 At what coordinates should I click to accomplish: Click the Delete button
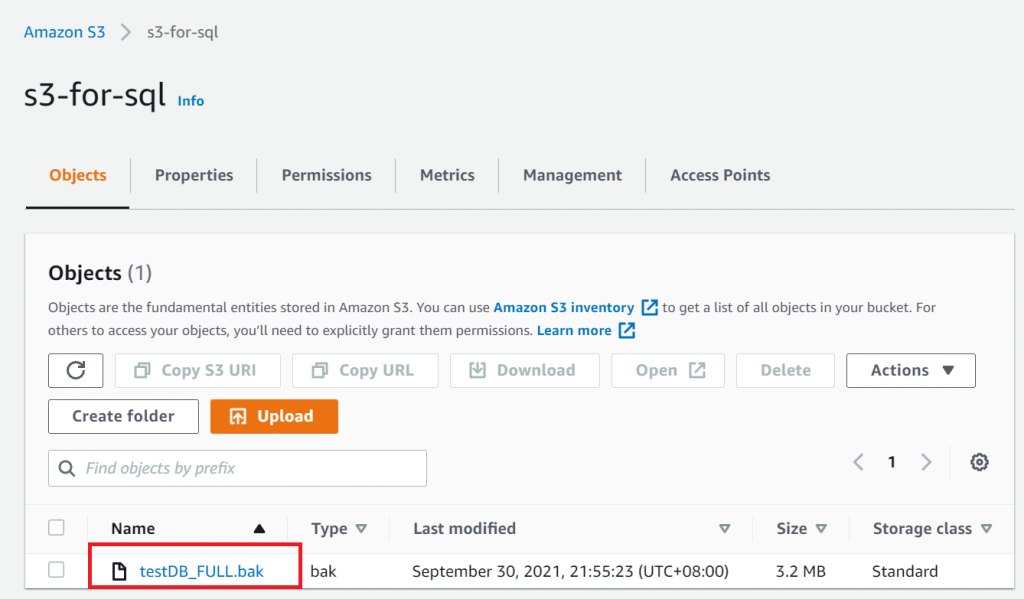785,370
